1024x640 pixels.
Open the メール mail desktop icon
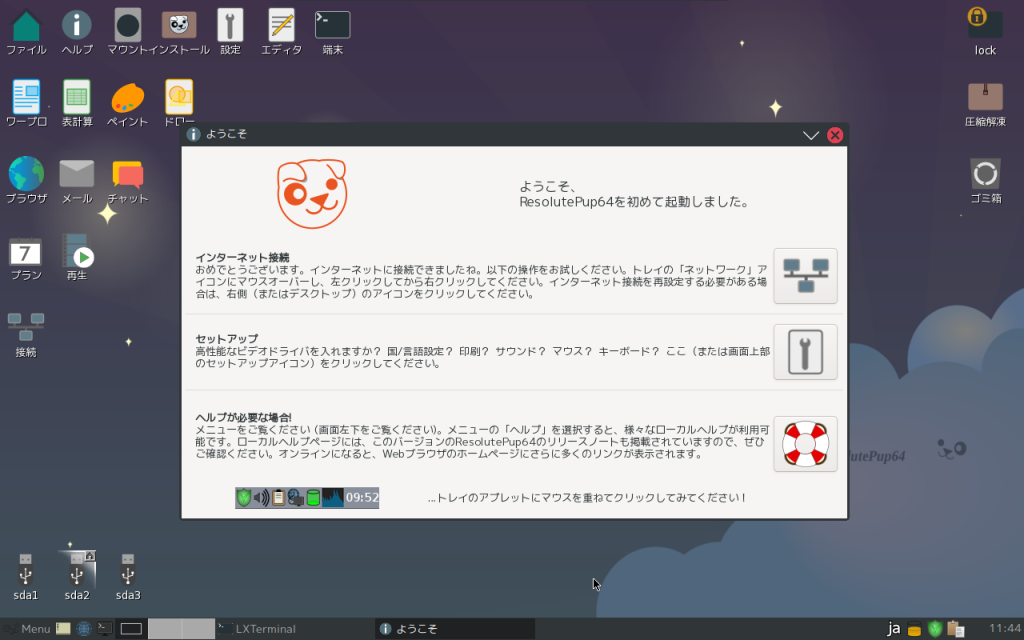[x=77, y=174]
